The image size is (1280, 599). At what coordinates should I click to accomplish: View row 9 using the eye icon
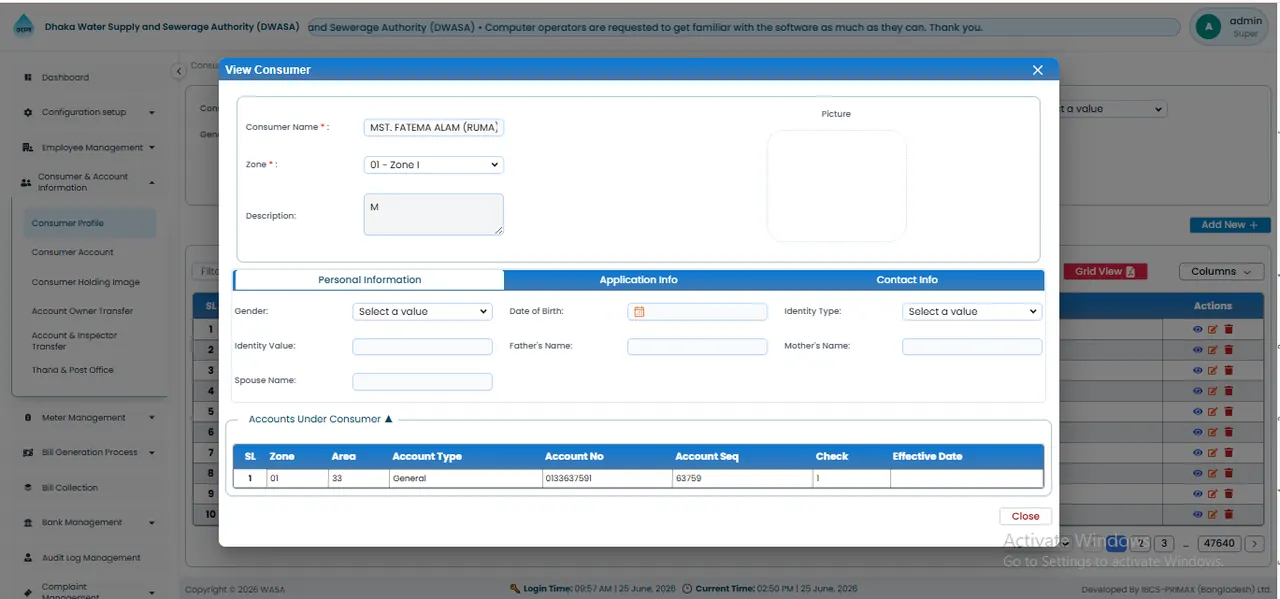[1197, 493]
